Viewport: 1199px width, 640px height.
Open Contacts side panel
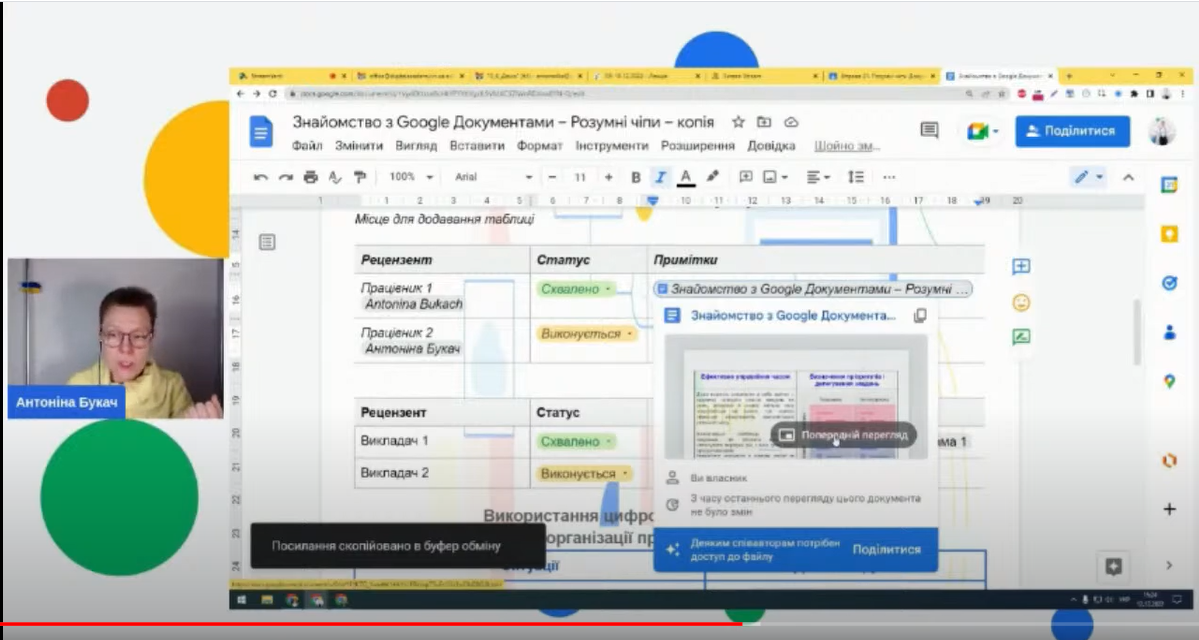tap(1169, 333)
